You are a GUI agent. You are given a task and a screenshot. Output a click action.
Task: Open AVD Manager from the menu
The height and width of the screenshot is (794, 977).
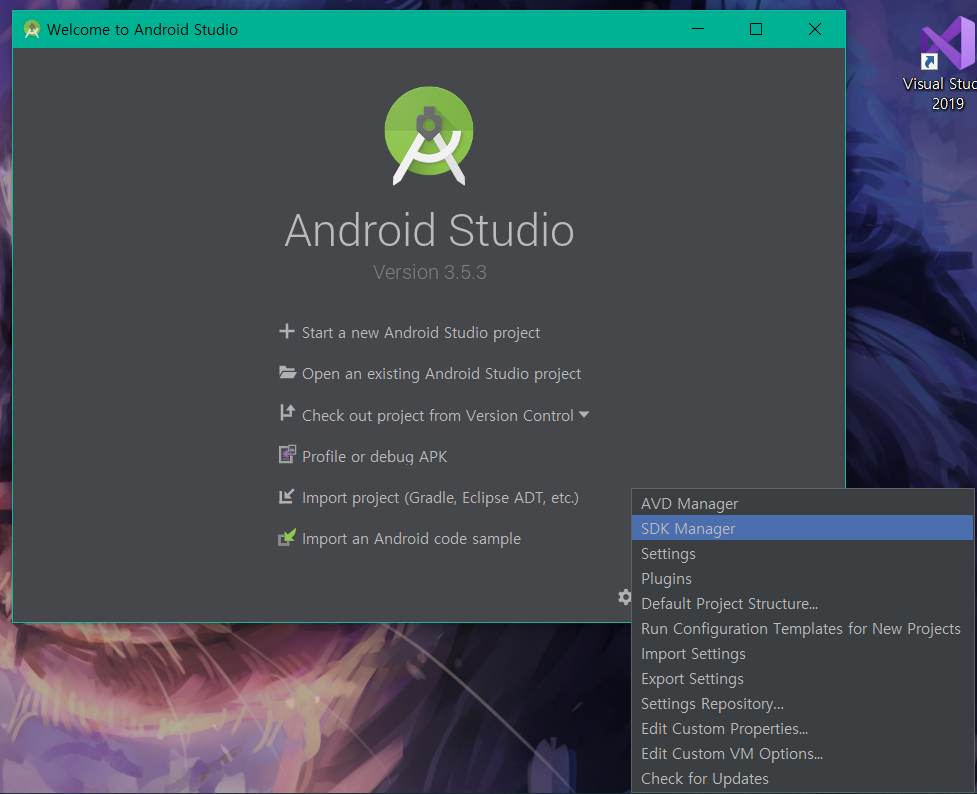point(802,504)
